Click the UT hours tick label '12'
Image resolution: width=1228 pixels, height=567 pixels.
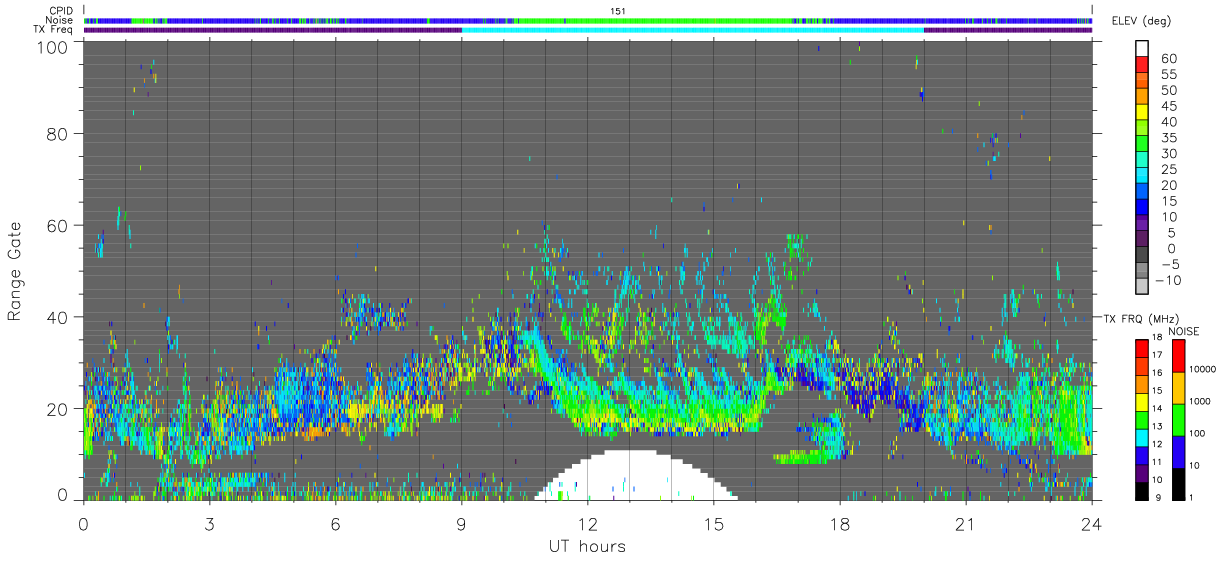pos(587,524)
